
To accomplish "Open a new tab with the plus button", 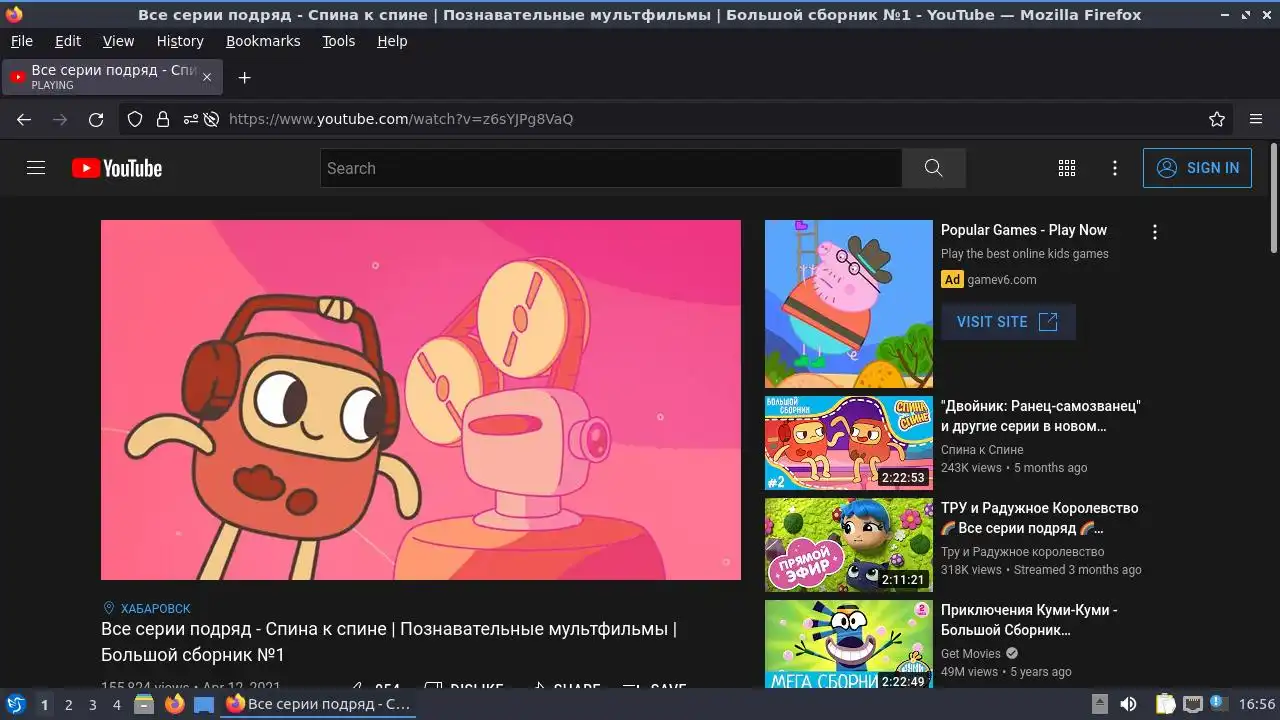I will point(244,77).
